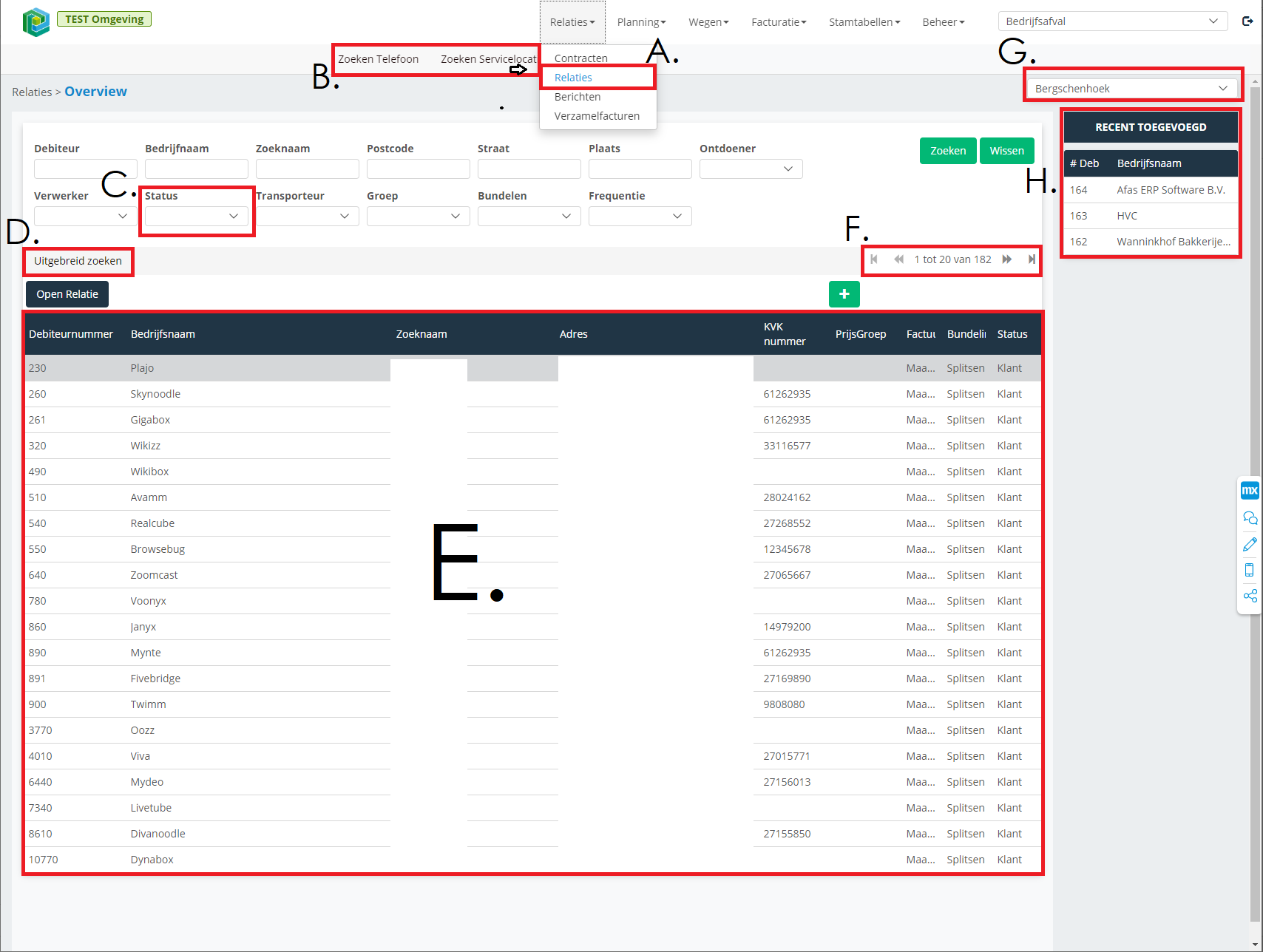The image size is (1263, 952).
Task: Click the share icon in sidebar
Action: [1250, 596]
